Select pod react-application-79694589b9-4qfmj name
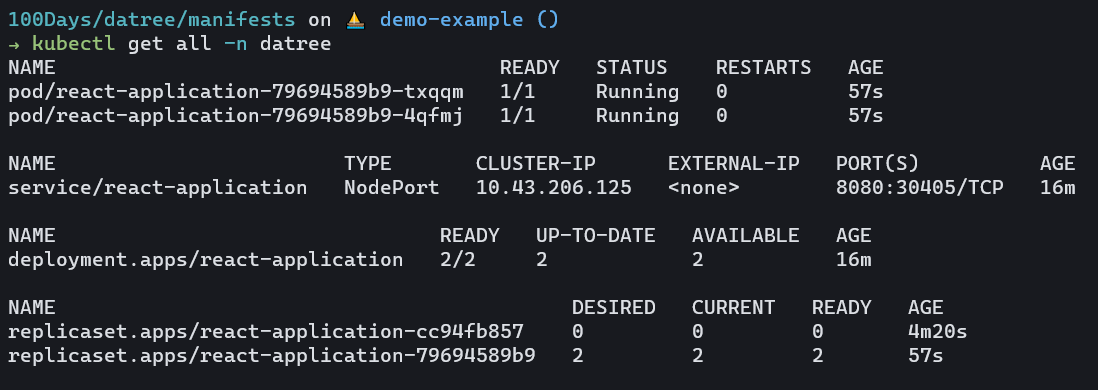This screenshot has width=1098, height=390. pyautogui.click(x=236, y=116)
